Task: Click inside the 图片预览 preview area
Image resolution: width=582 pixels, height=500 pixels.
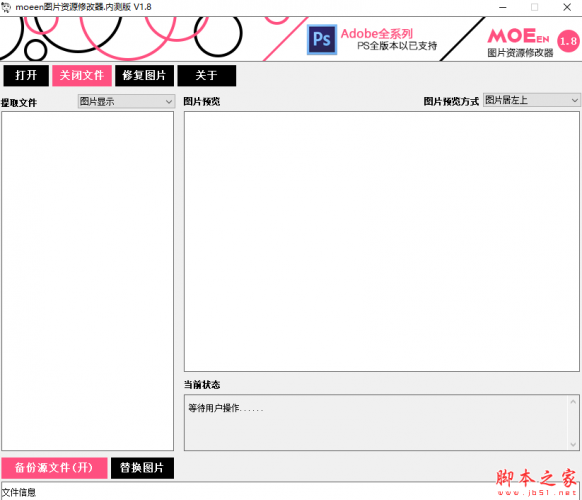Action: [382, 241]
